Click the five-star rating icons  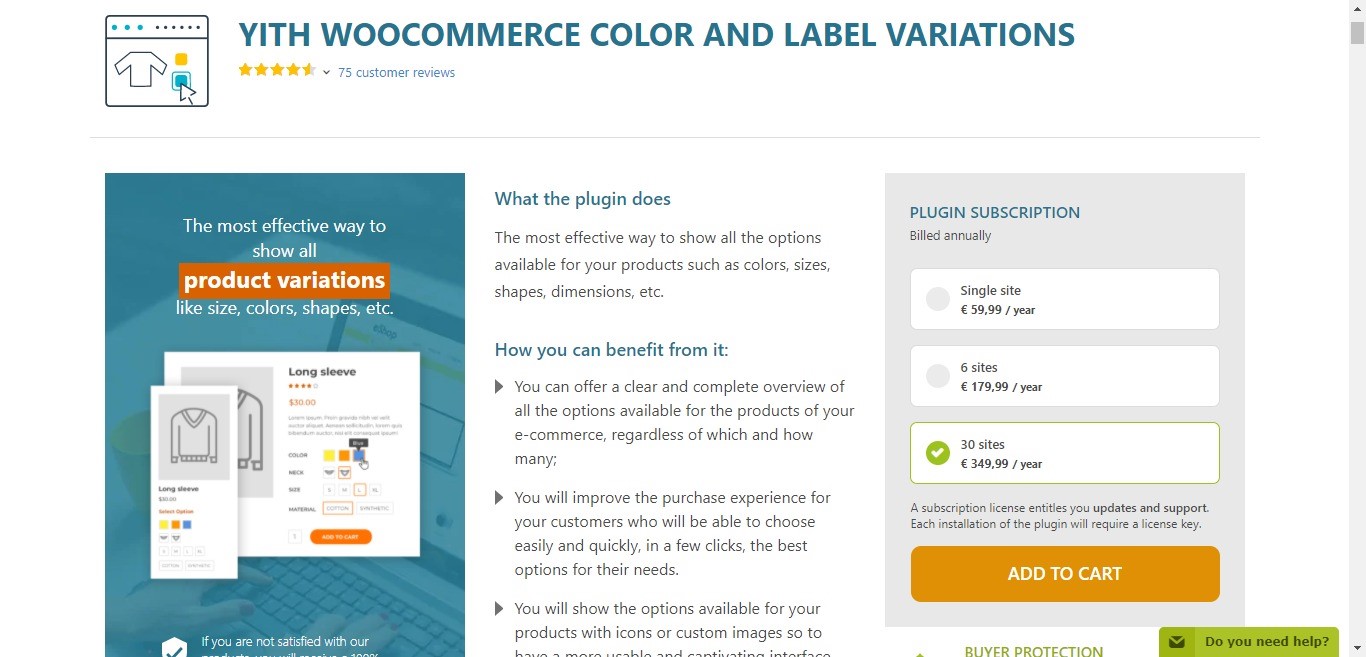point(277,70)
